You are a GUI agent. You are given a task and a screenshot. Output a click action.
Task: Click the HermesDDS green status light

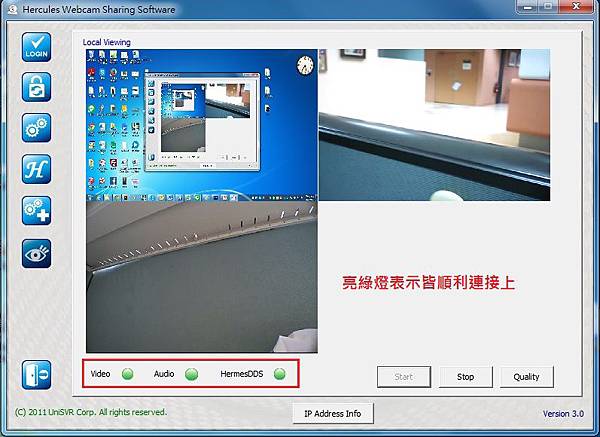(280, 374)
